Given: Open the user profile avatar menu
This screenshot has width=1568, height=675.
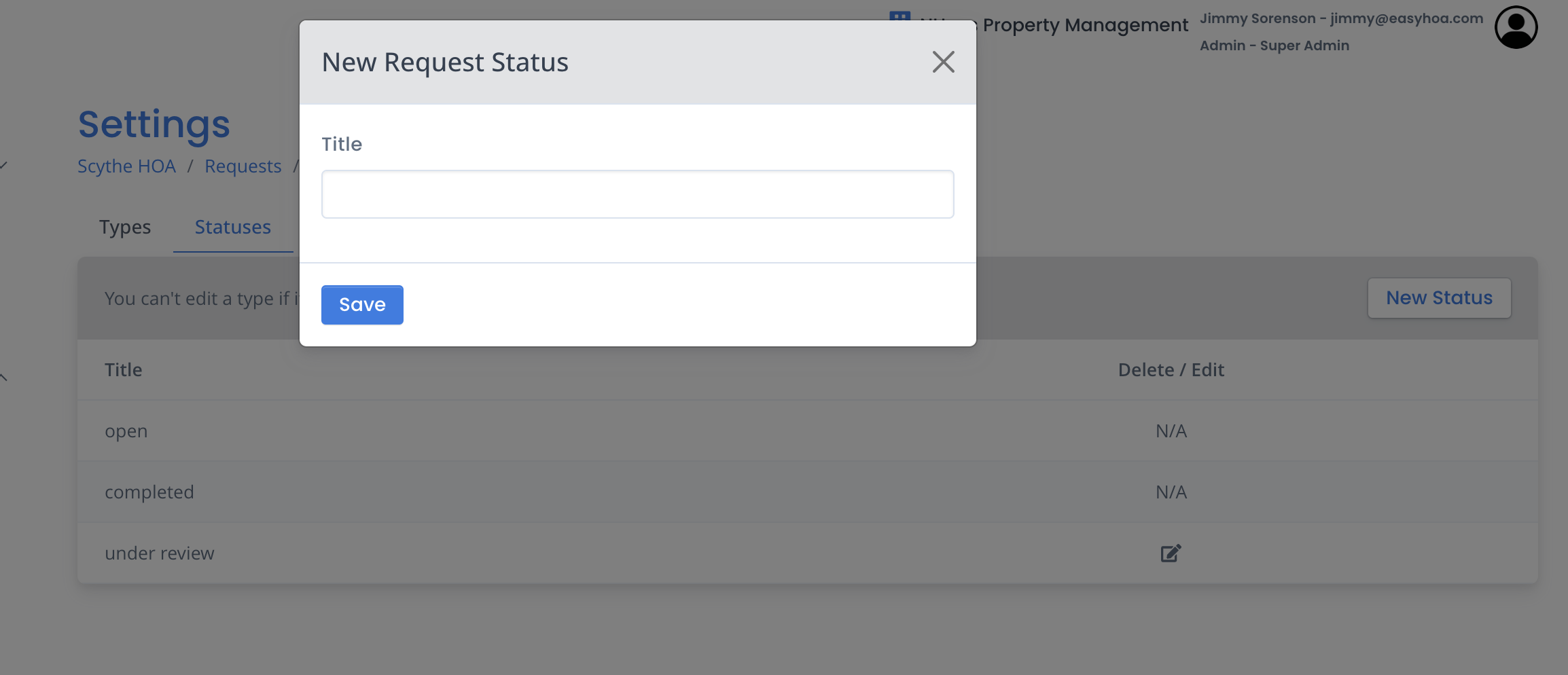Looking at the screenshot, I should pyautogui.click(x=1516, y=27).
